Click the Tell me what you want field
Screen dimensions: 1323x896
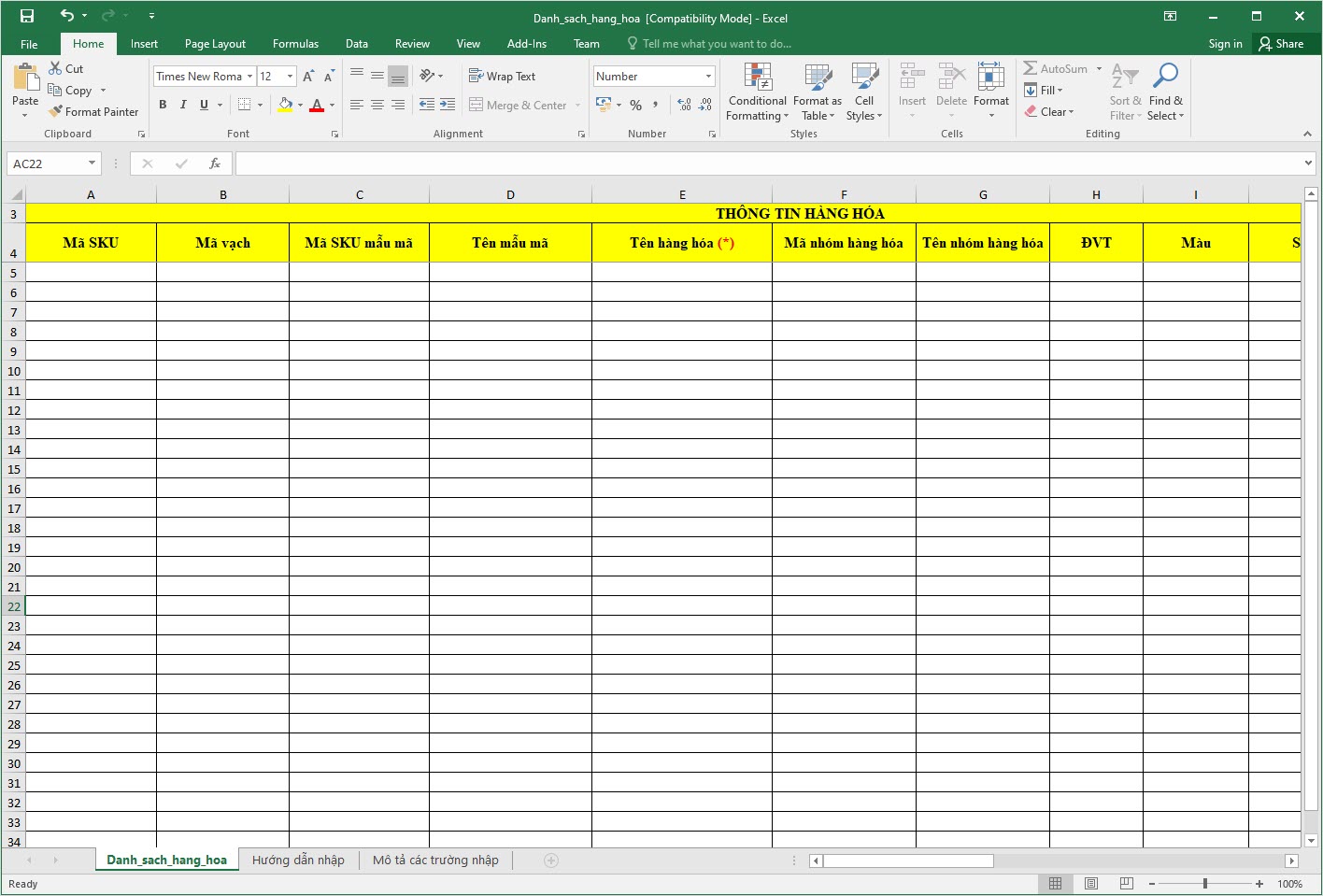(716, 44)
